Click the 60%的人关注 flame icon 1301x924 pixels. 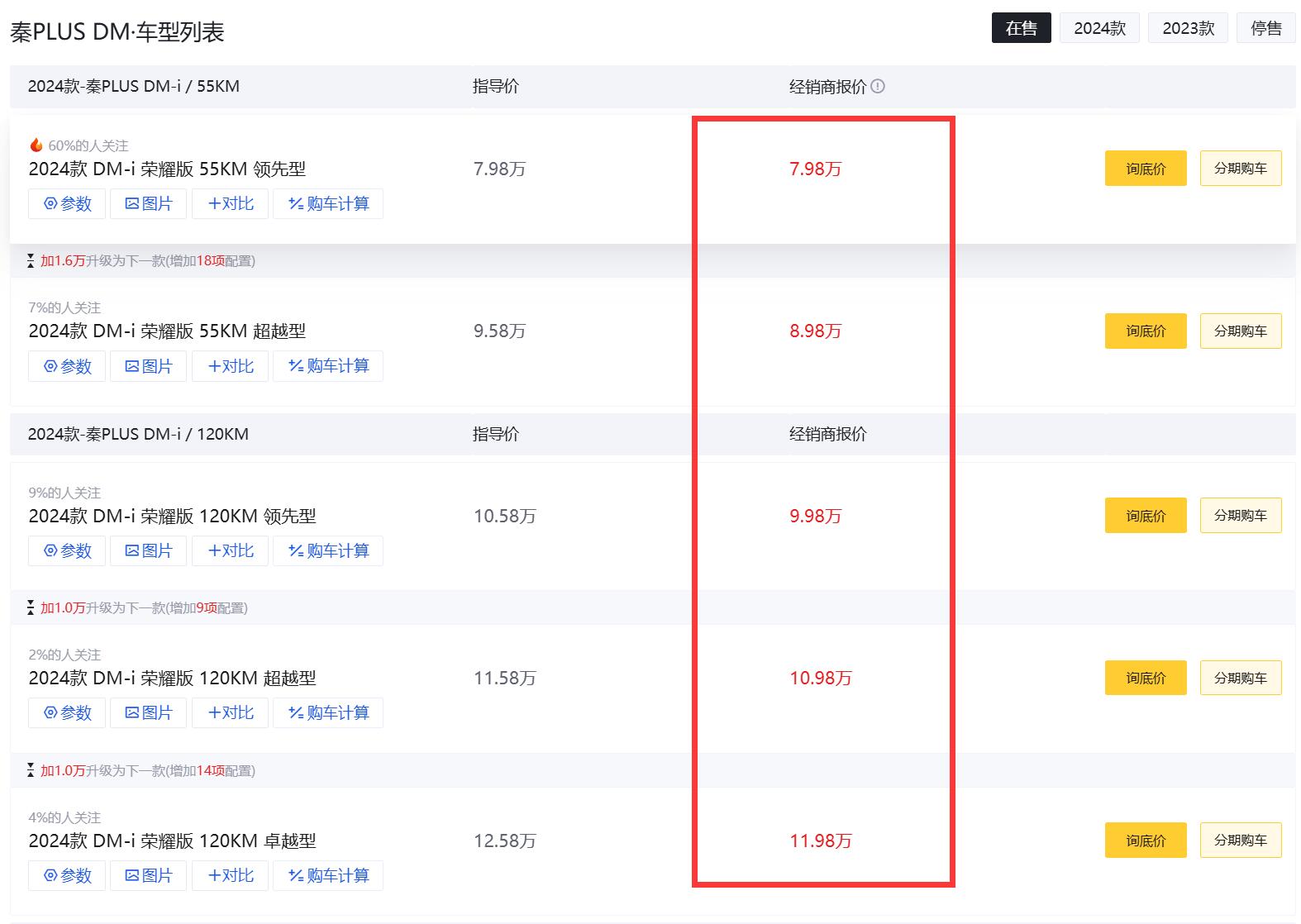point(36,145)
